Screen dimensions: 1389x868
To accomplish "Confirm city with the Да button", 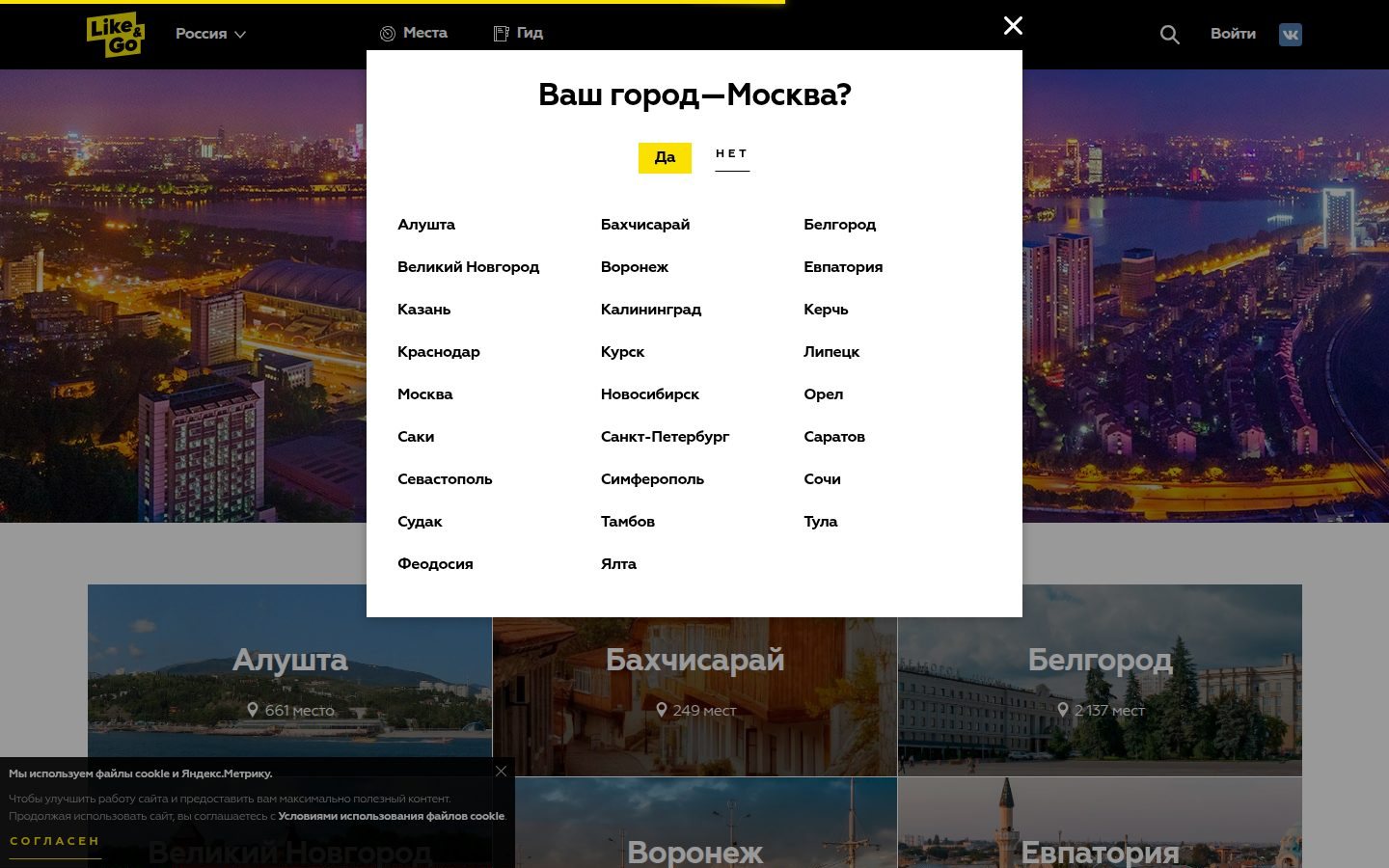I will tap(665, 157).
